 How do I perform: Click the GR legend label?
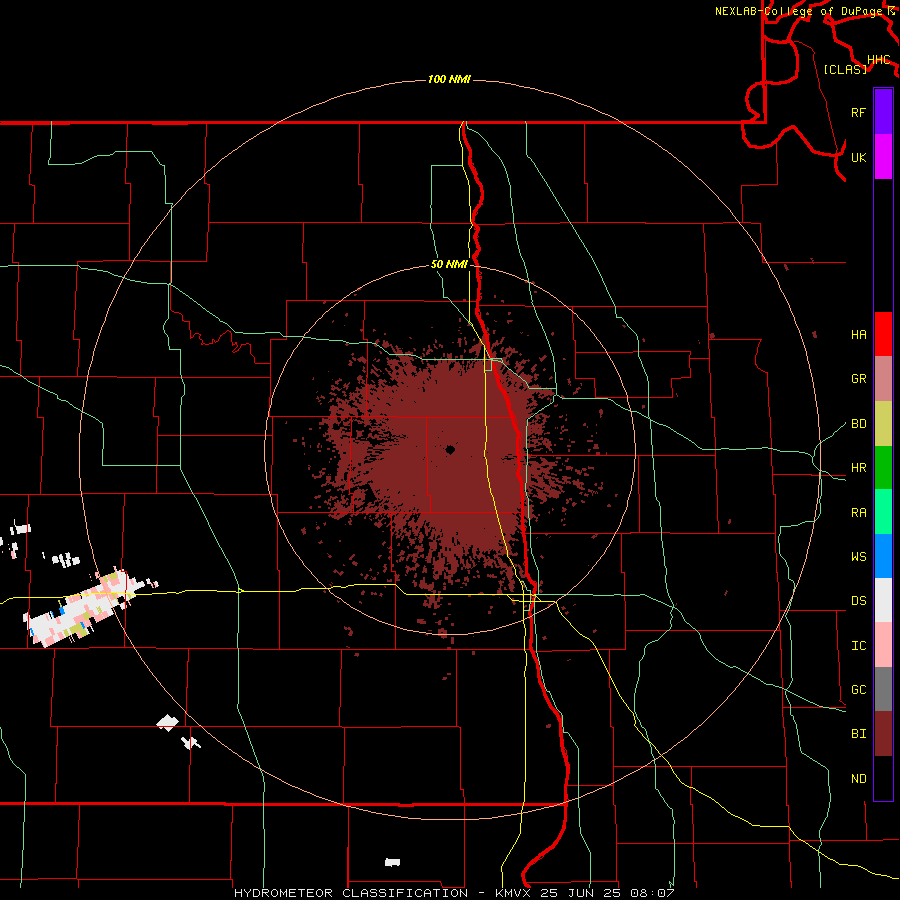858,379
